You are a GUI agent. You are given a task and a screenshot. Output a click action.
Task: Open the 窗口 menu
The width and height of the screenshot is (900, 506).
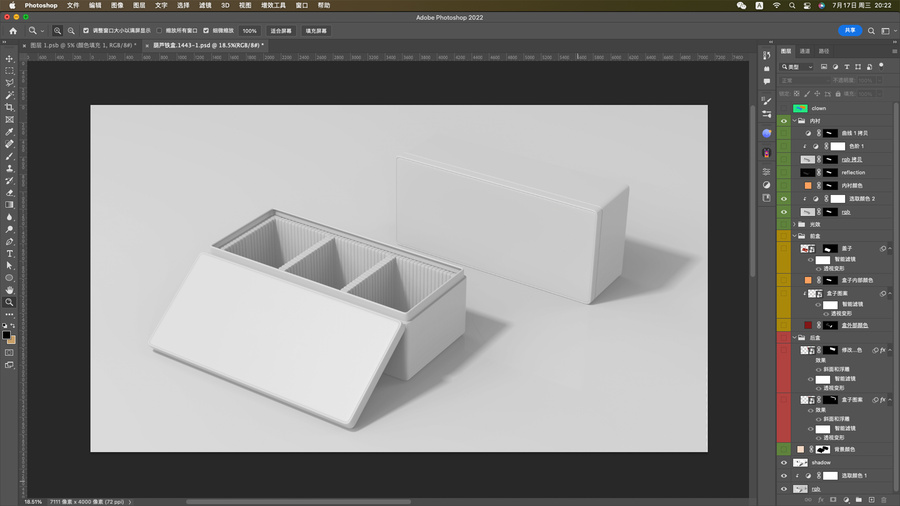pos(301,5)
